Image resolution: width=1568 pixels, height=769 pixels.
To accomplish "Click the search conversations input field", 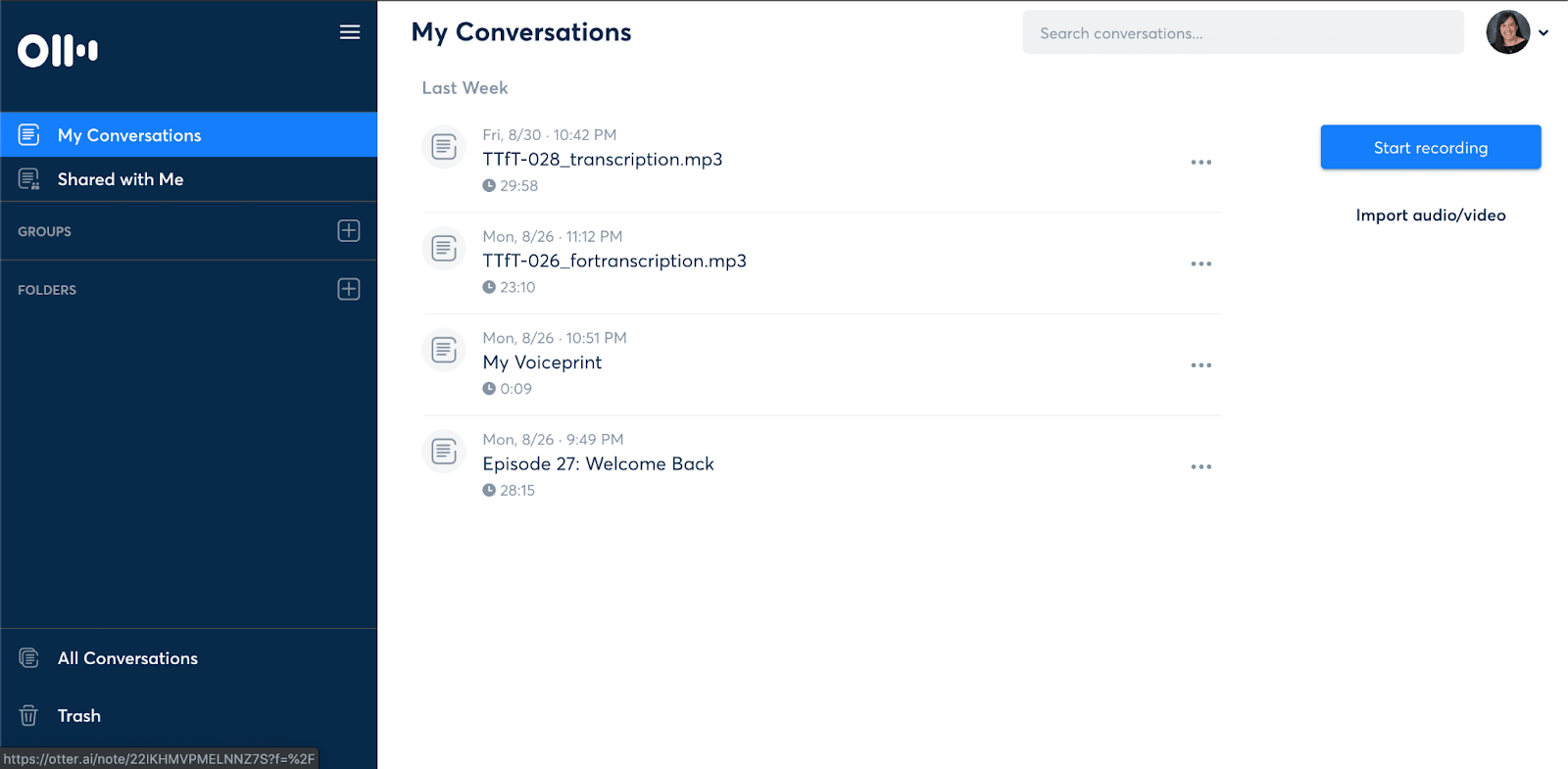I will [1242, 32].
